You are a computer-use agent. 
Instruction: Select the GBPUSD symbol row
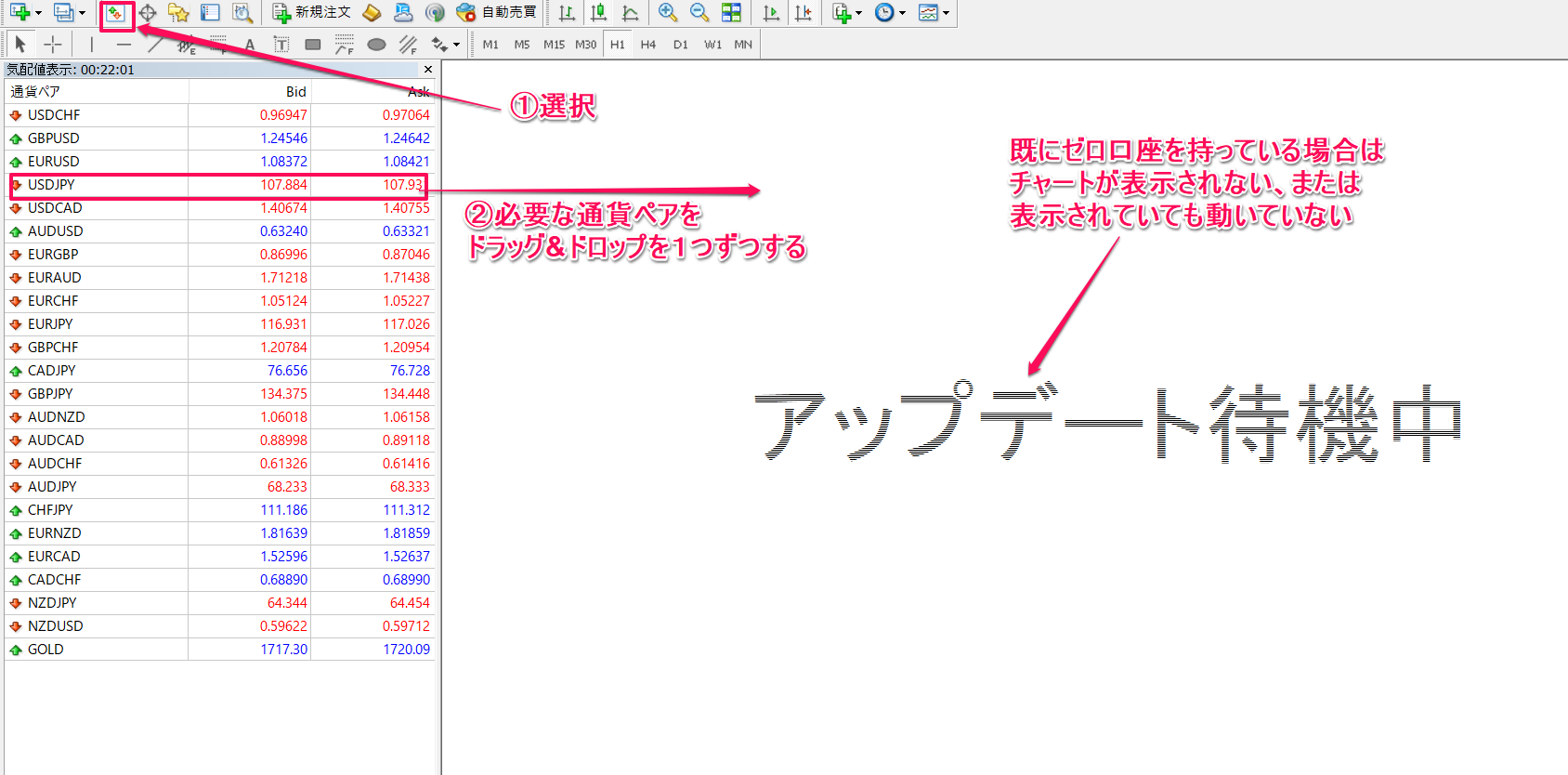point(220,138)
